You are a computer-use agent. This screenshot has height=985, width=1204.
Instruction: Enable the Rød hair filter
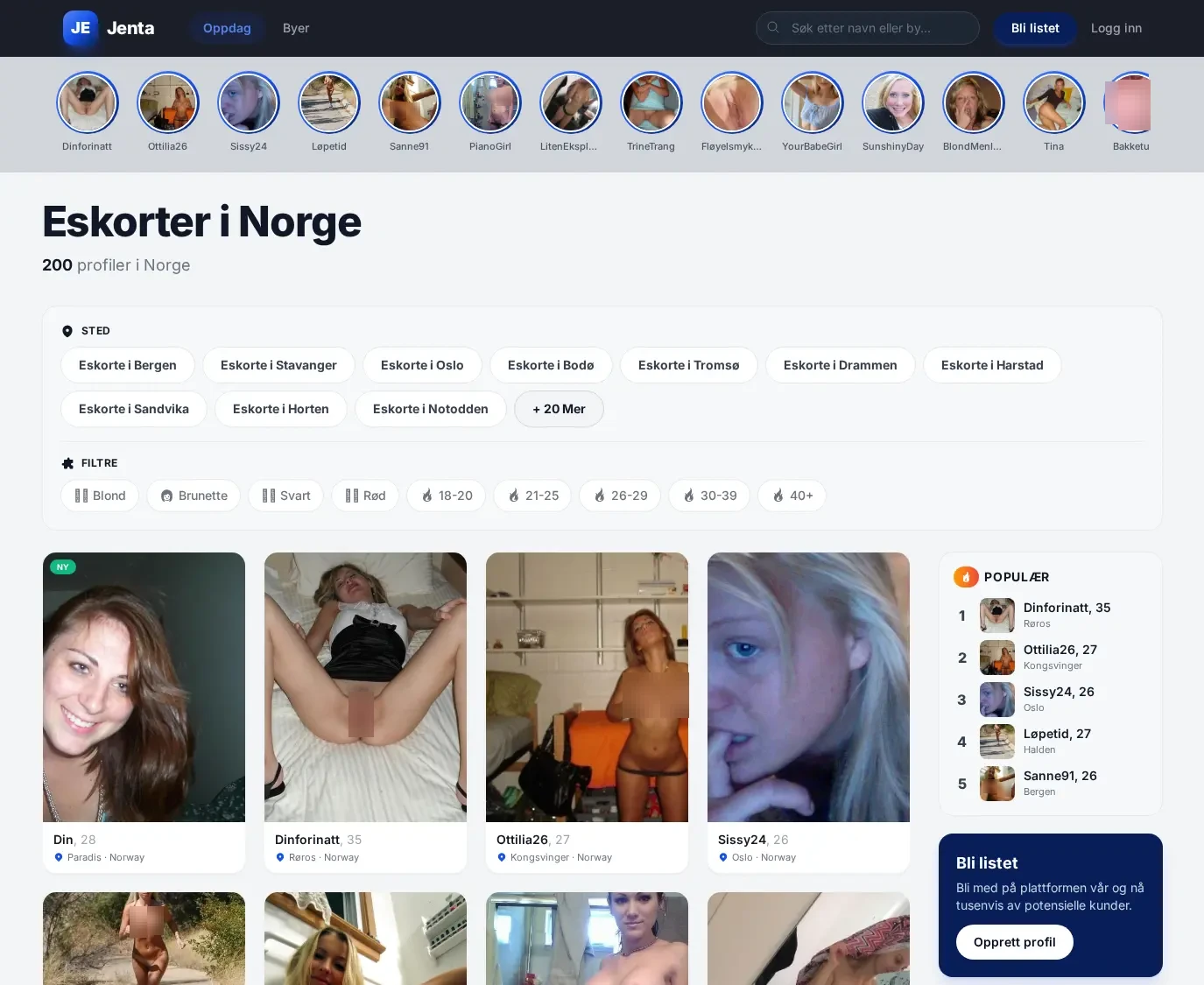(x=365, y=496)
